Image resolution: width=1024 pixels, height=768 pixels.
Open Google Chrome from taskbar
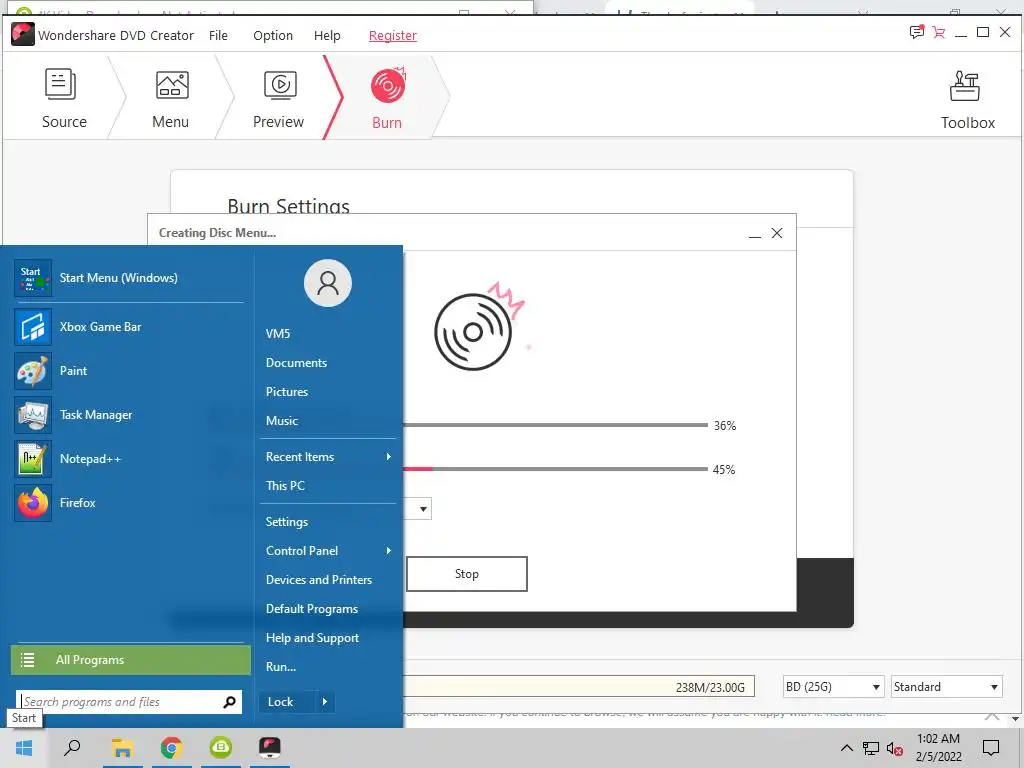click(172, 748)
